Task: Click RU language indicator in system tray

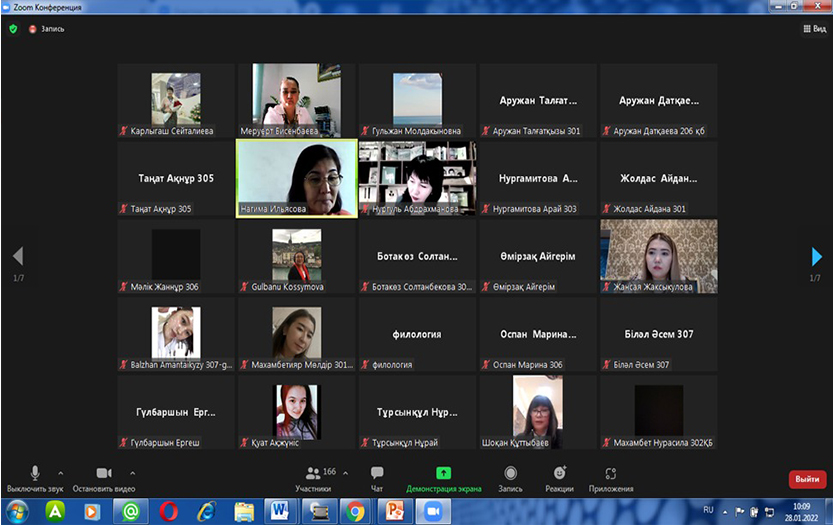Action: pyautogui.click(x=708, y=510)
